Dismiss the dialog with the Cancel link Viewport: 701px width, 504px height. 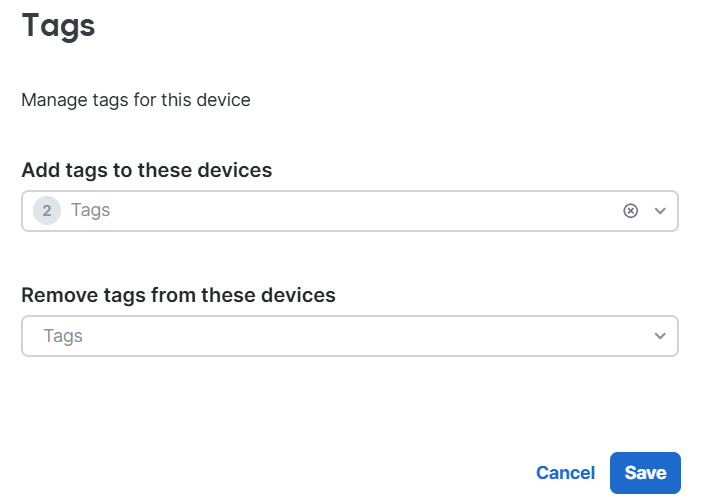click(x=566, y=473)
